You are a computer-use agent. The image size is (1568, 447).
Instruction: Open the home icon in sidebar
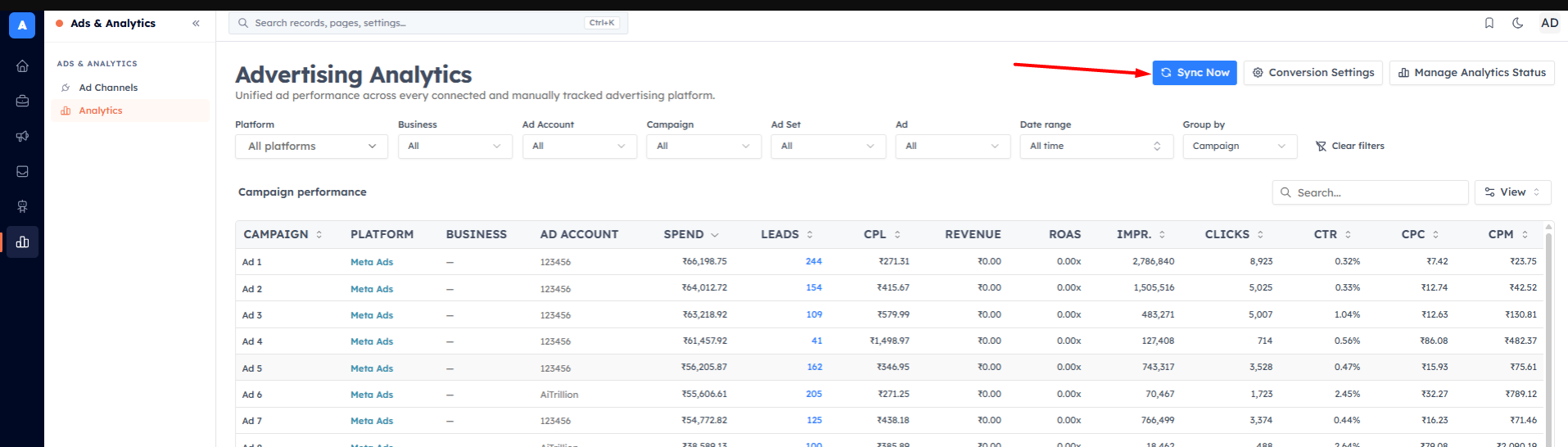22,66
